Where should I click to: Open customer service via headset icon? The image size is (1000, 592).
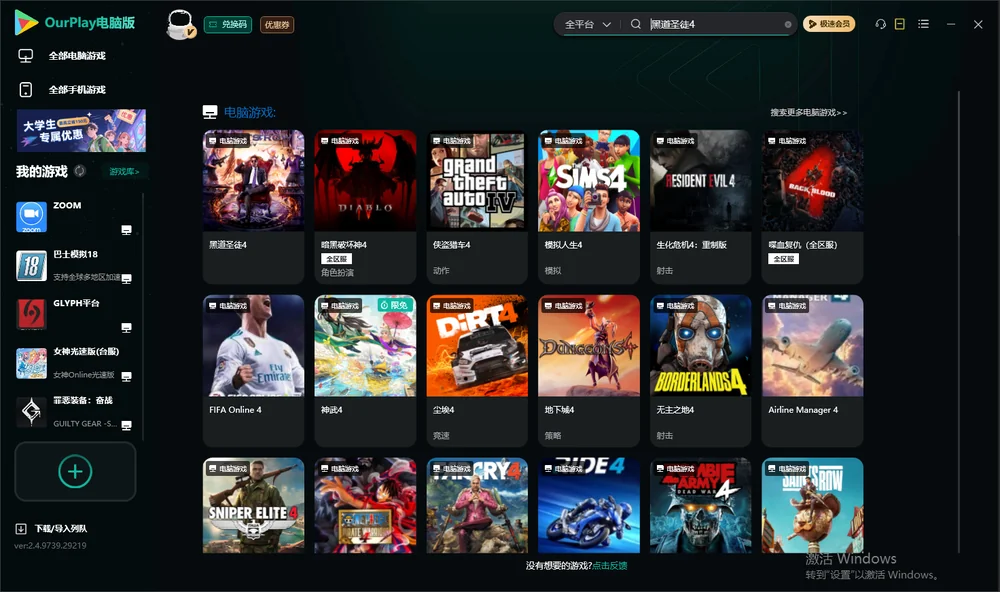tap(880, 24)
